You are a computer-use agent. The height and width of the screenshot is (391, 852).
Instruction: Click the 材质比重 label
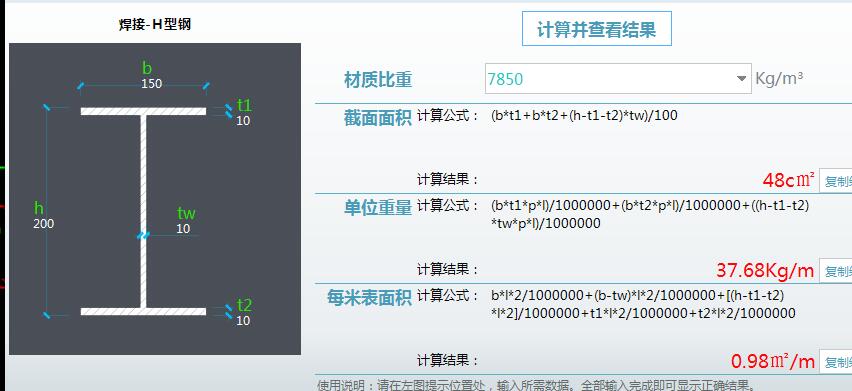coord(378,80)
